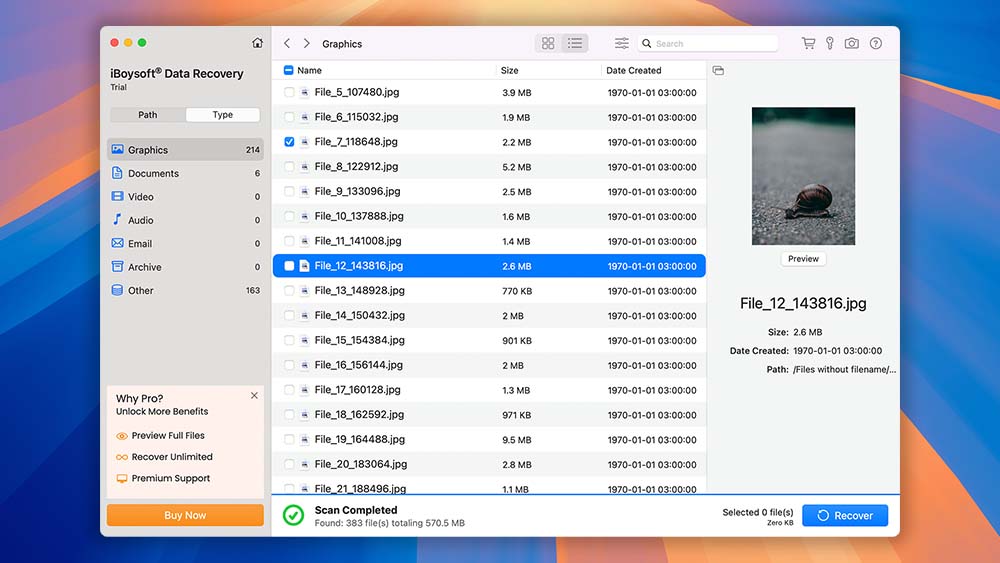The width and height of the screenshot is (1000, 563).
Task: Switch to the Type tab
Action: 223,115
